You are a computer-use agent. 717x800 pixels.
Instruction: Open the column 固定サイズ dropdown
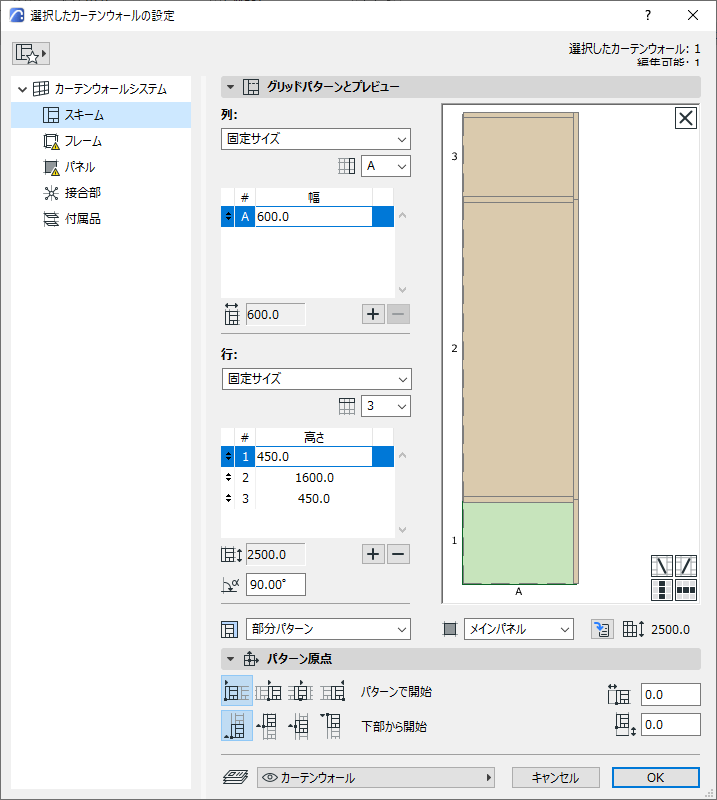pos(316,139)
